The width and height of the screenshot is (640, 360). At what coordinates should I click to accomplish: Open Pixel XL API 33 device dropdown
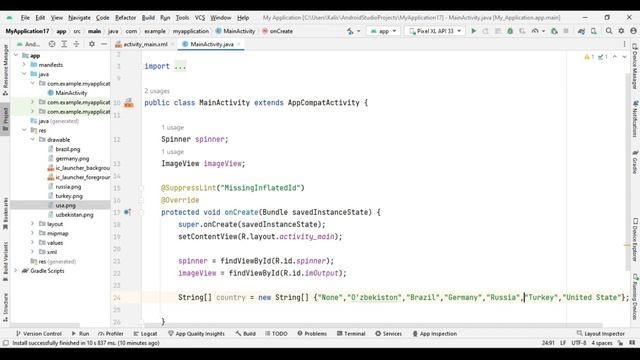point(435,31)
